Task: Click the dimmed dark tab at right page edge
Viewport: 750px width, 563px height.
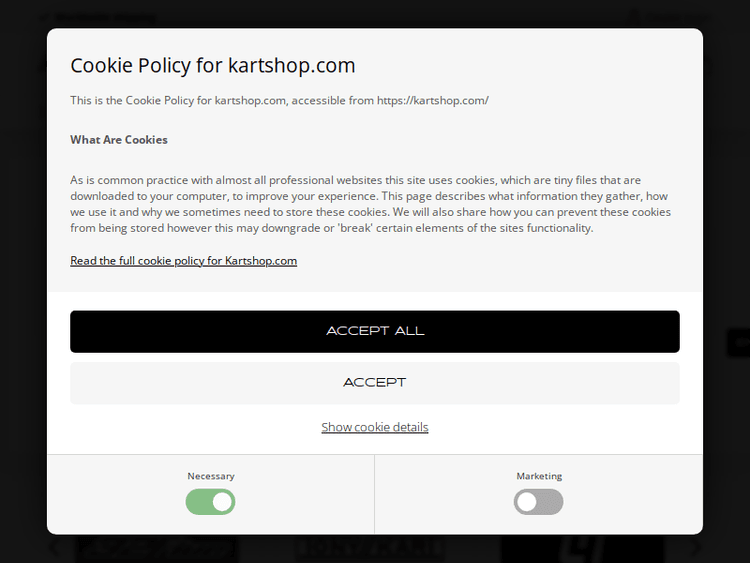Action: 738,343
